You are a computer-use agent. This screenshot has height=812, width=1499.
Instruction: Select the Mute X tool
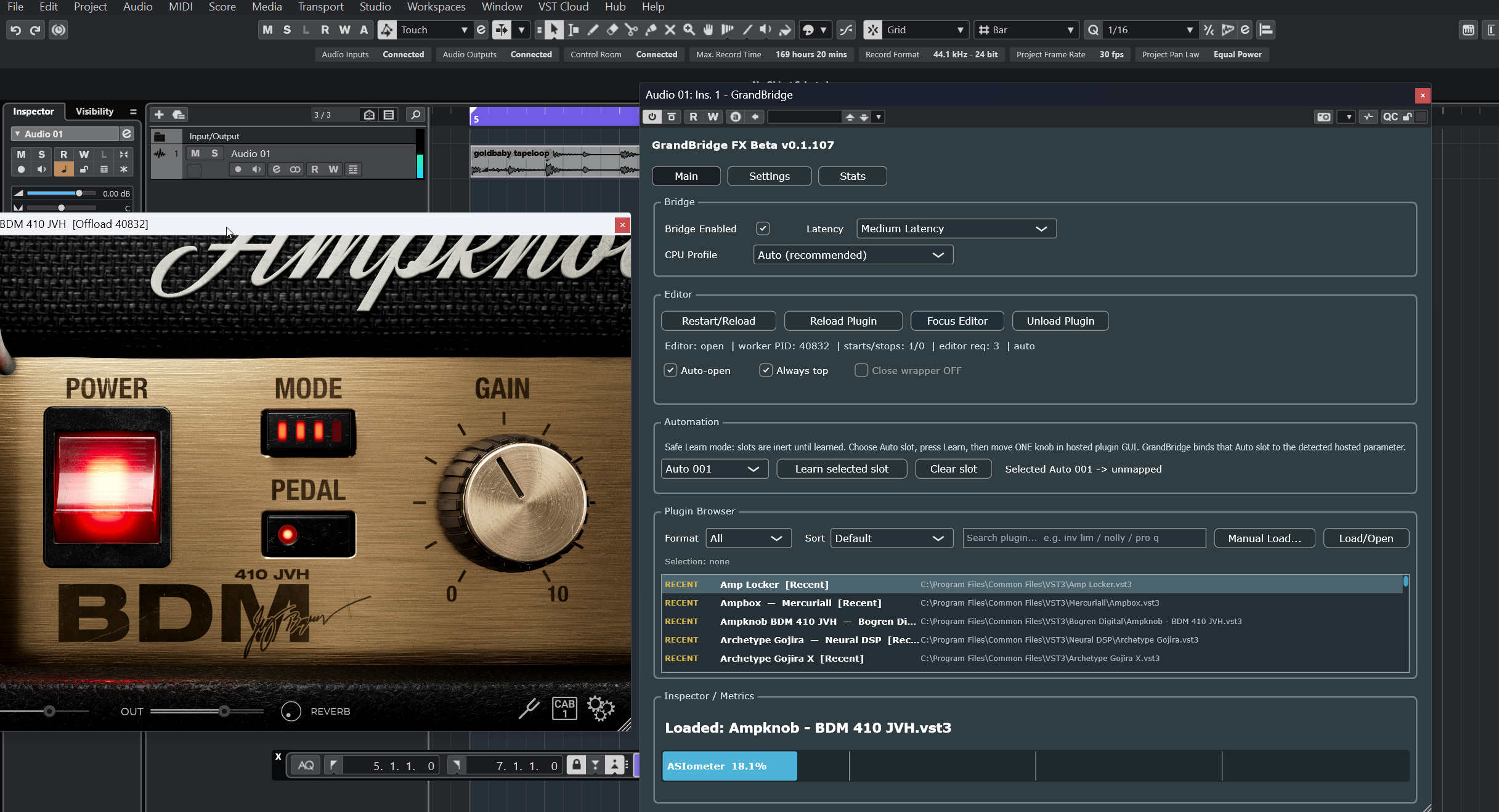(670, 30)
